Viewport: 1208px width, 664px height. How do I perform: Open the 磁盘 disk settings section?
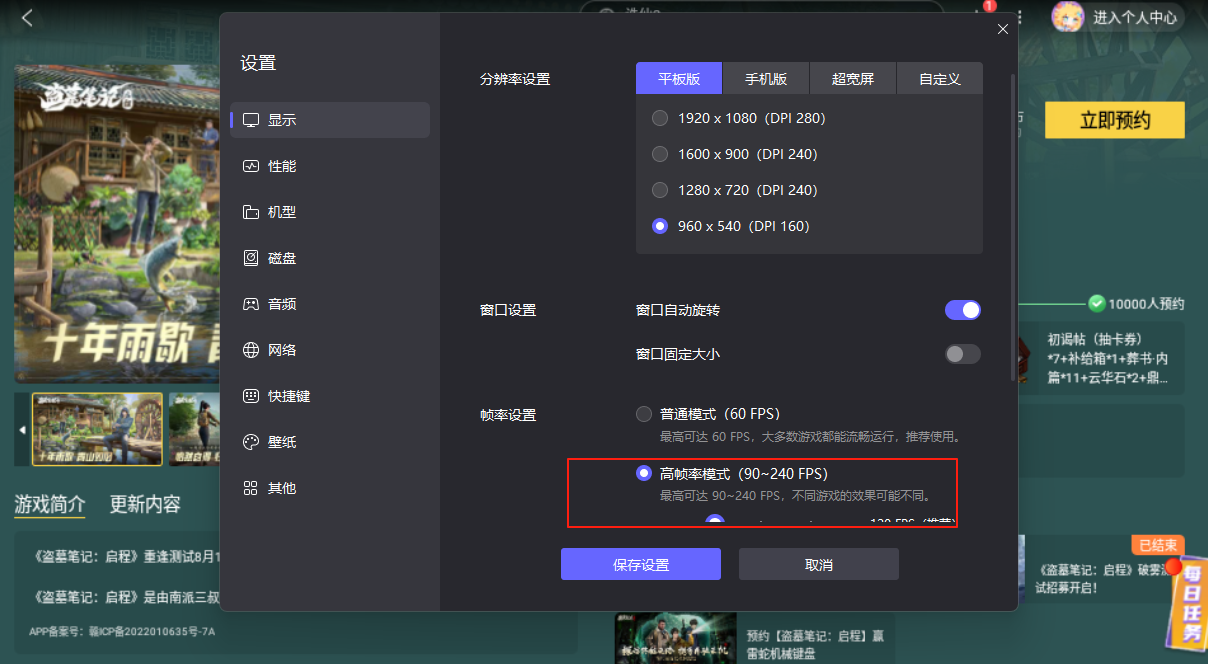click(x=330, y=258)
